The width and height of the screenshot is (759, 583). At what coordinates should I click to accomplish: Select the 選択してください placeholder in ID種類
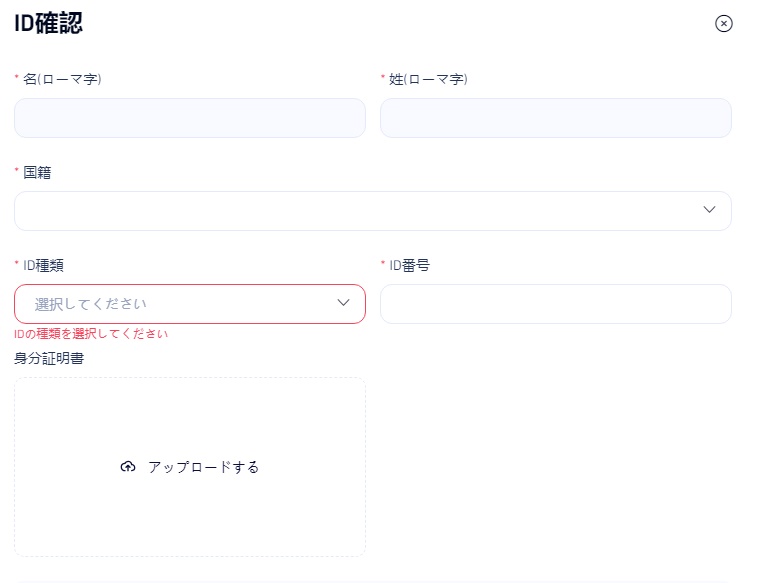pos(91,304)
